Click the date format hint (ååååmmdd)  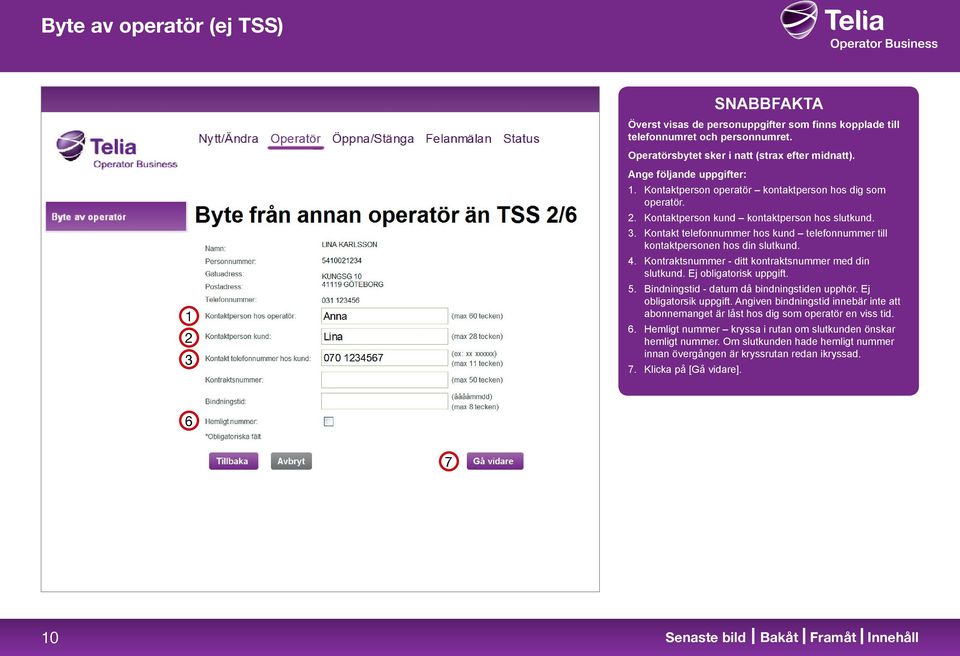coord(472,396)
